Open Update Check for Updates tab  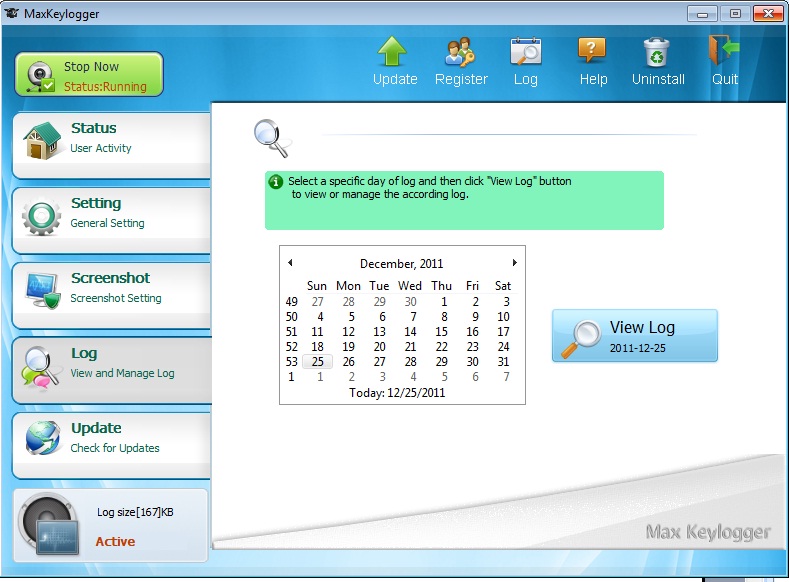pyautogui.click(x=112, y=445)
